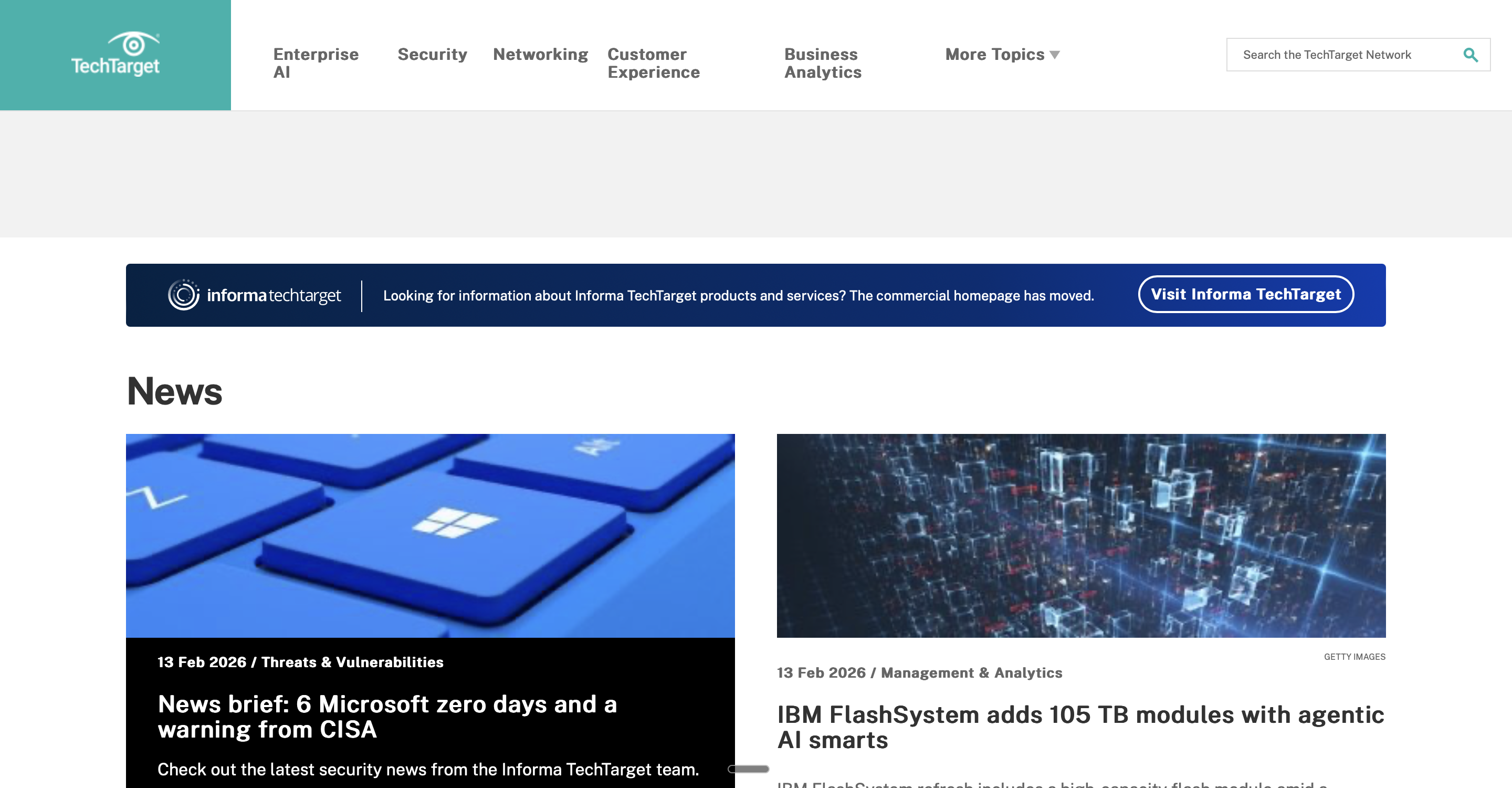Image resolution: width=1512 pixels, height=788 pixels.
Task: Open Customer Experience topic
Action: [x=653, y=63]
